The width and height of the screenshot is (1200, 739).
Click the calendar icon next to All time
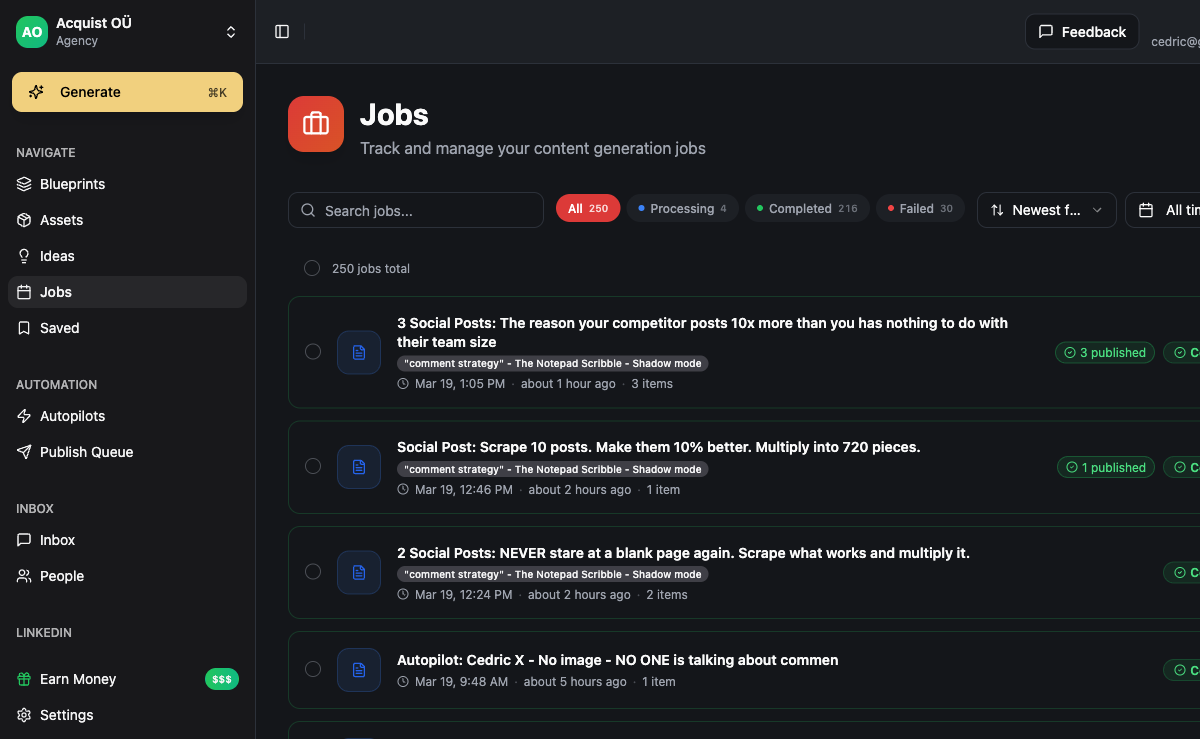1146,210
